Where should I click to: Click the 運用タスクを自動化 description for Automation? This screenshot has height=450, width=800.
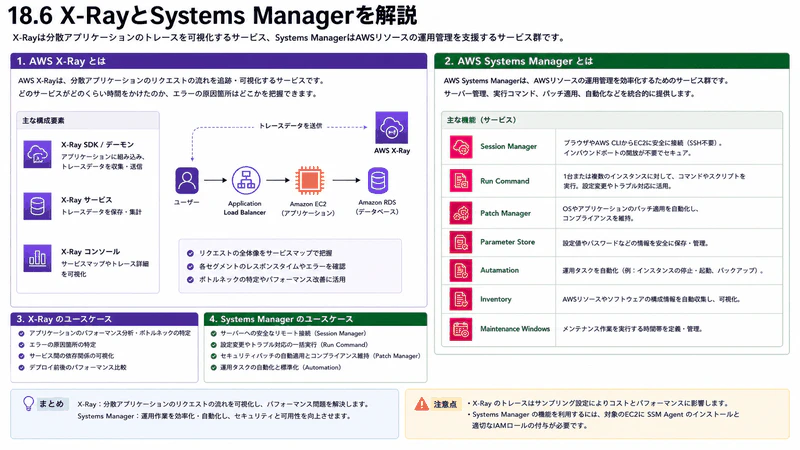[663, 271]
